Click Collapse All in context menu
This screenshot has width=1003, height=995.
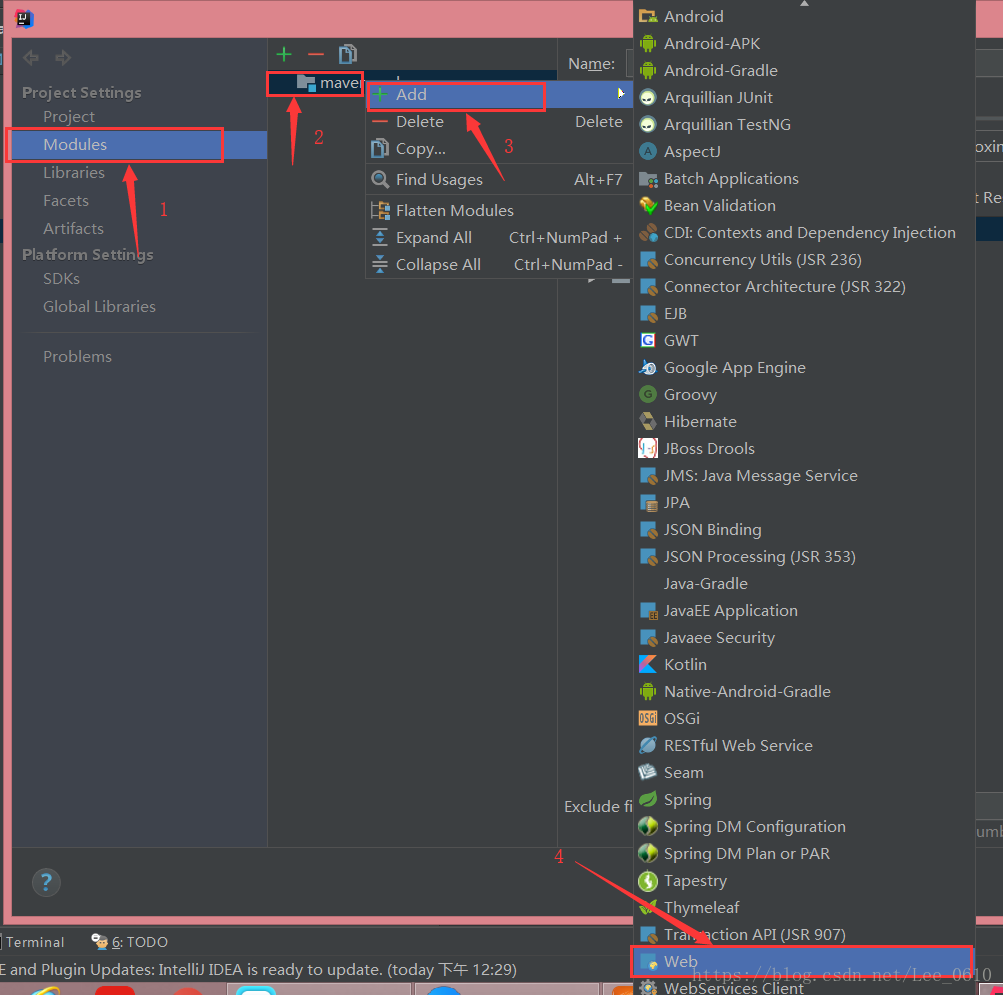coord(500,264)
